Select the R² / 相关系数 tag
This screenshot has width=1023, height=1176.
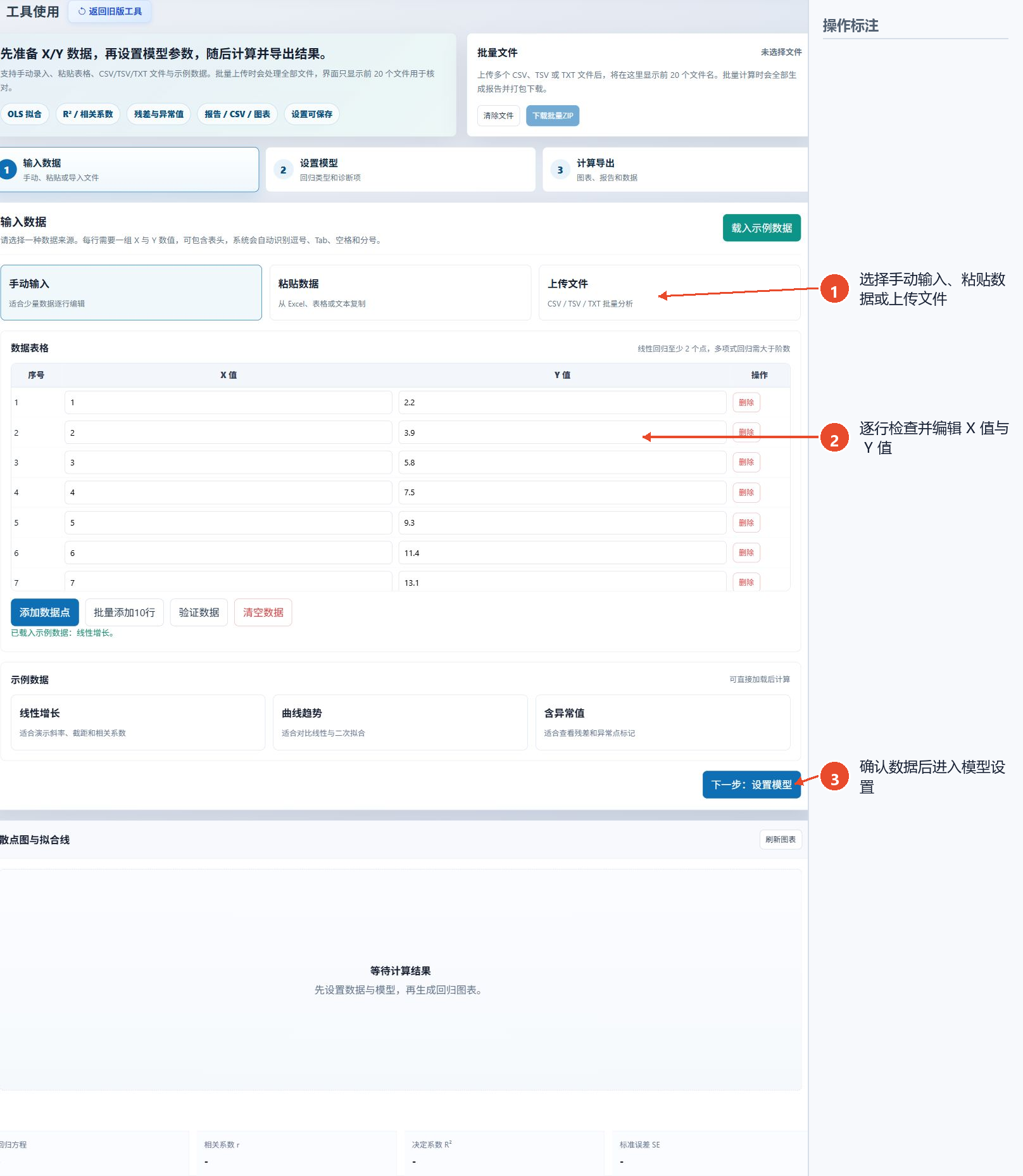click(x=88, y=114)
